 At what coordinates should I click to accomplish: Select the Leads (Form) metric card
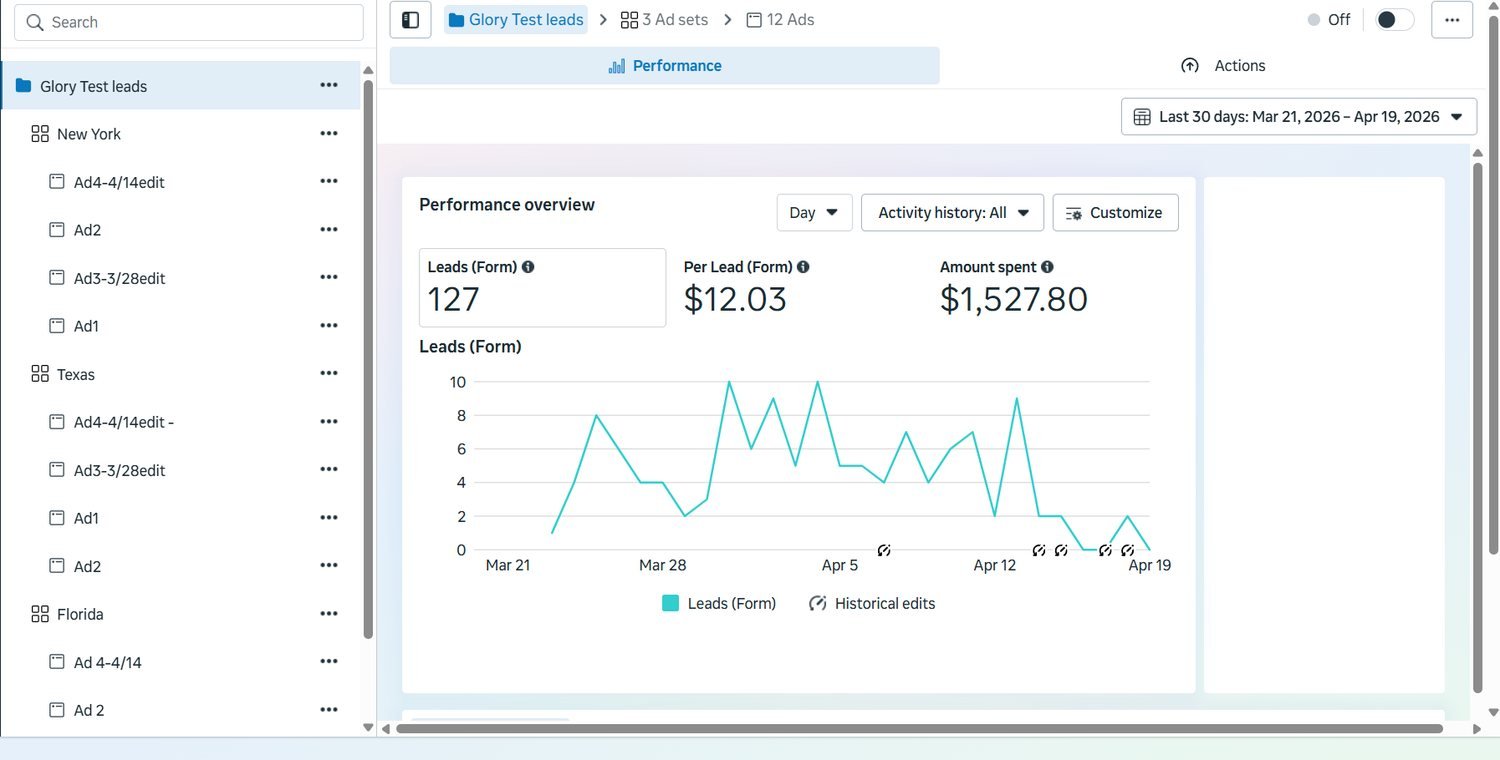coord(542,288)
